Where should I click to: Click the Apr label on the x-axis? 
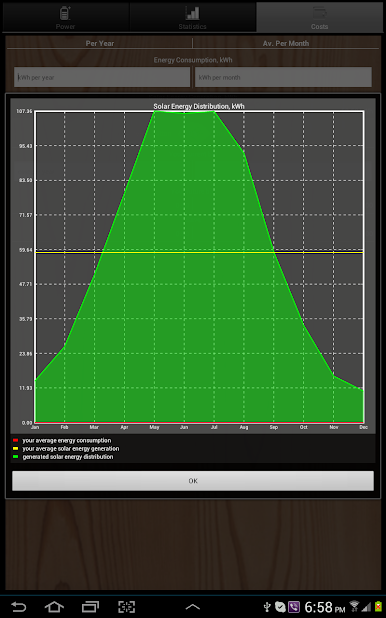tap(125, 427)
